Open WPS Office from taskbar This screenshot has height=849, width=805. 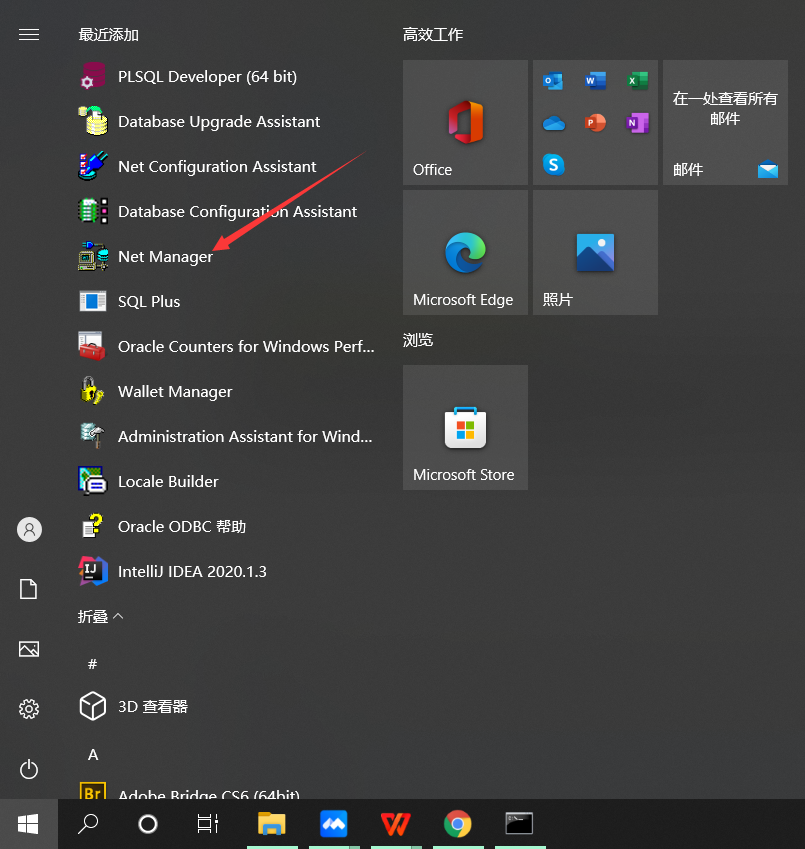pos(396,824)
